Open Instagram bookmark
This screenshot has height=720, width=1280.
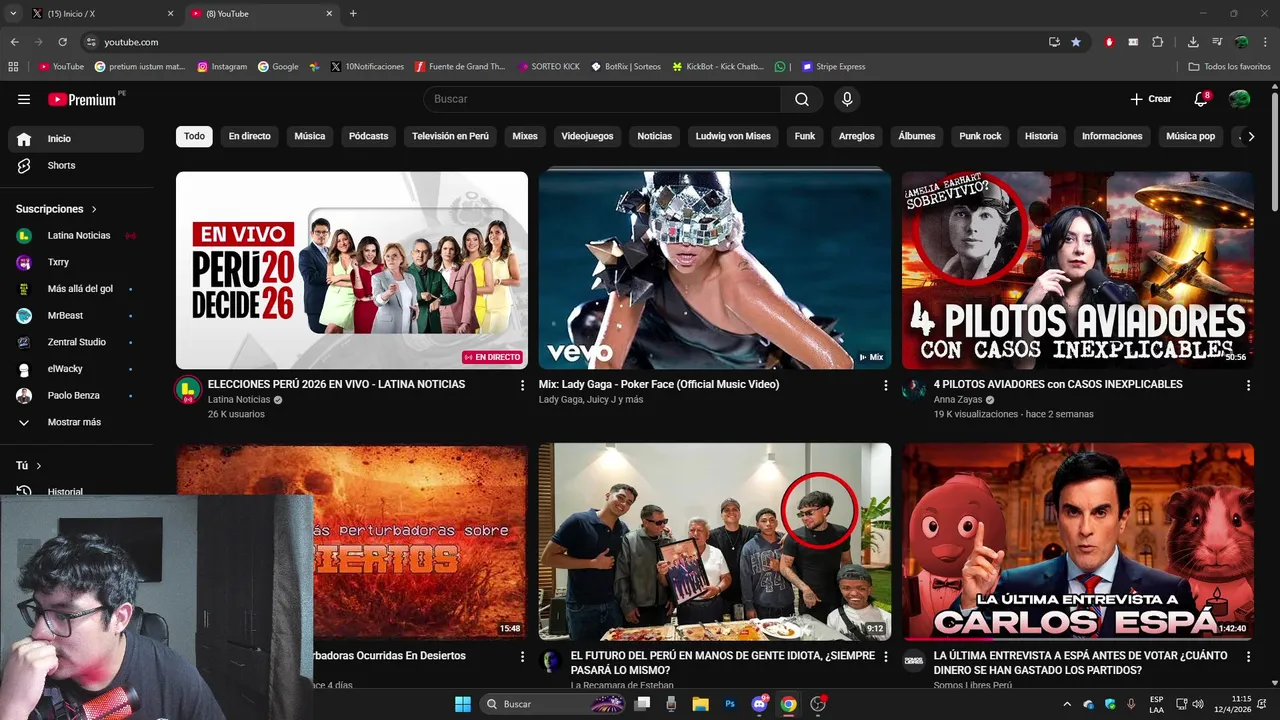pyautogui.click(x=222, y=67)
